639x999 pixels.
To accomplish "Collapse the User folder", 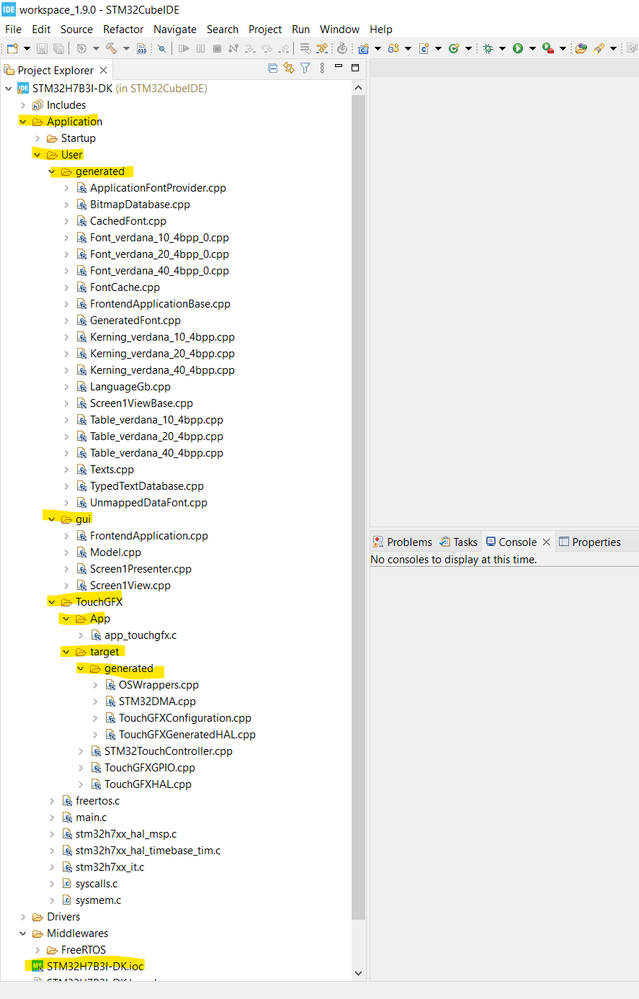I will click(38, 155).
